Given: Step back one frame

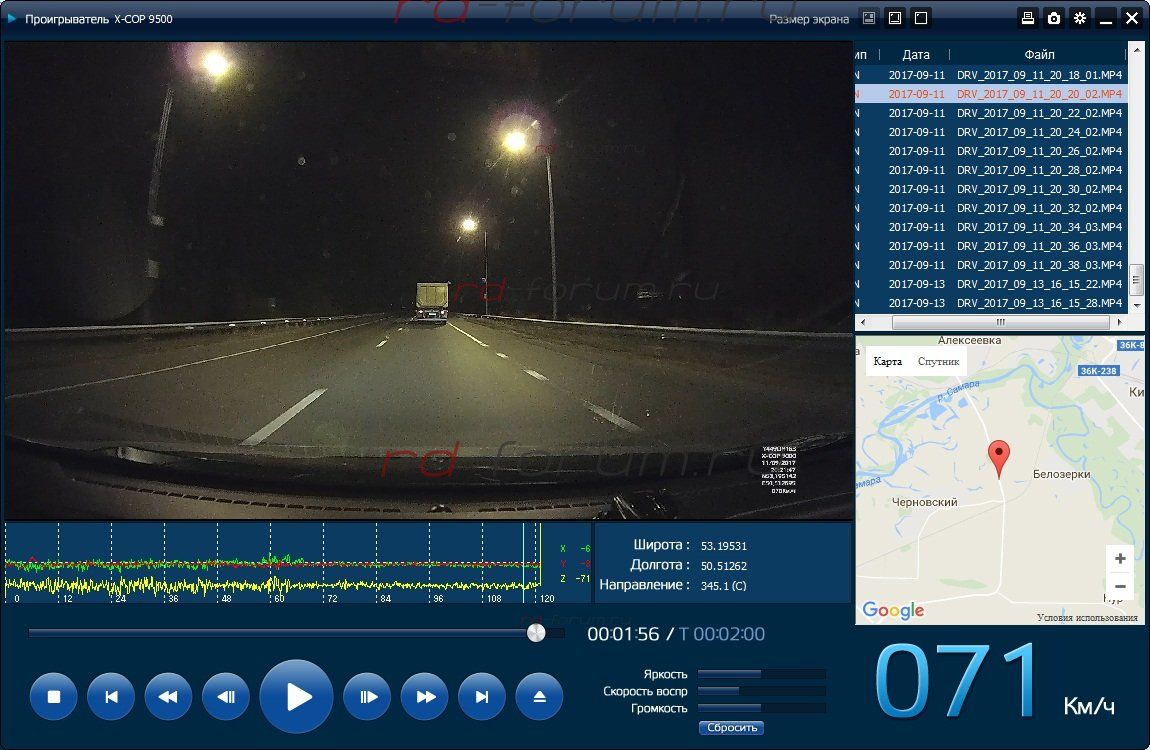Looking at the screenshot, I should pyautogui.click(x=226, y=697).
